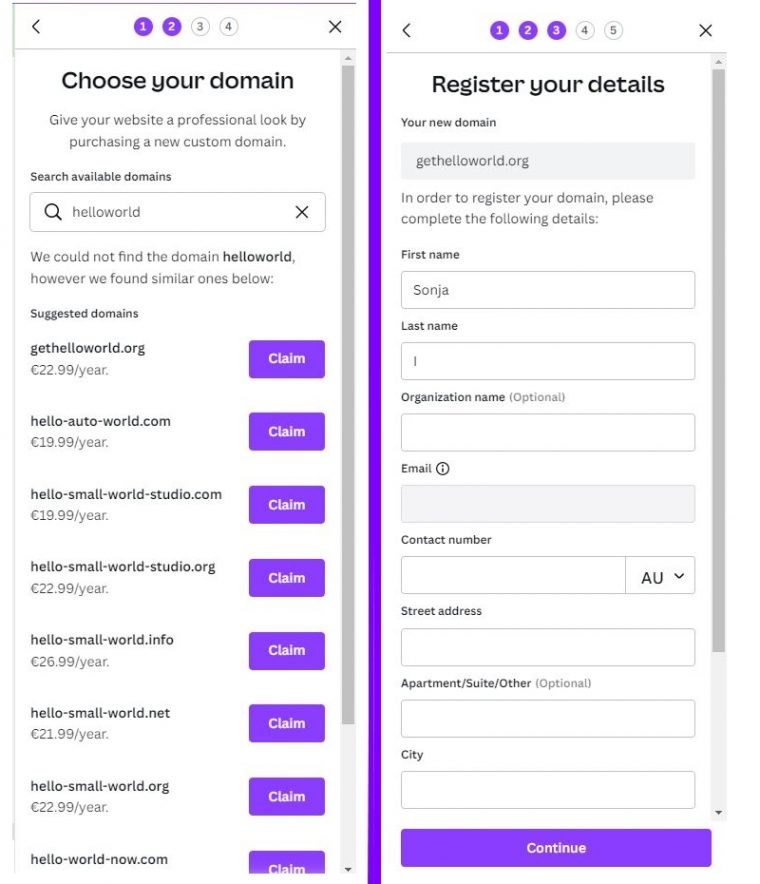Clear the helloworld search using the X icon
The width and height of the screenshot is (760, 884).
pos(302,212)
